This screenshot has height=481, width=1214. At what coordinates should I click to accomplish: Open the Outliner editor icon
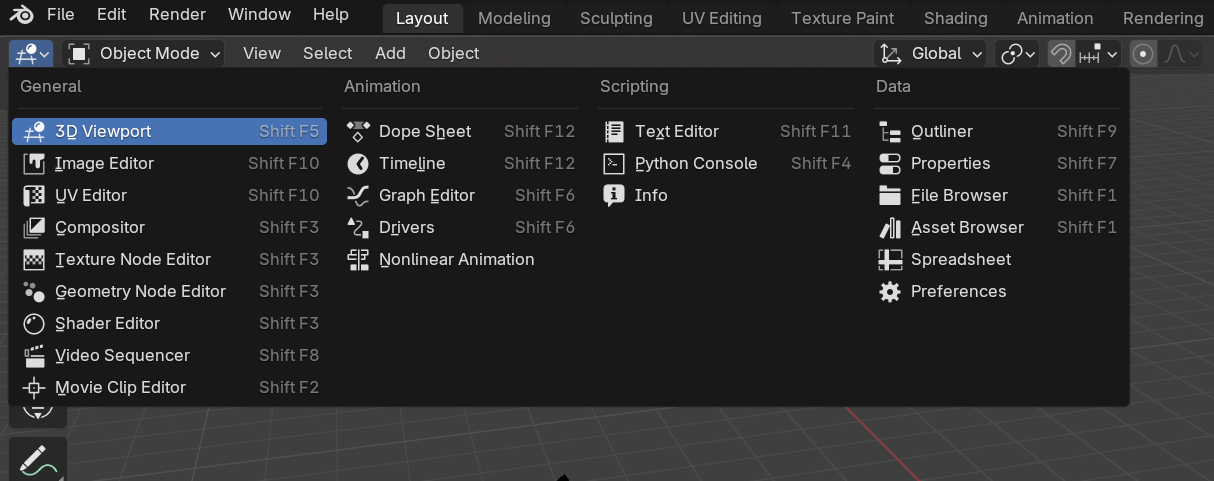(890, 131)
